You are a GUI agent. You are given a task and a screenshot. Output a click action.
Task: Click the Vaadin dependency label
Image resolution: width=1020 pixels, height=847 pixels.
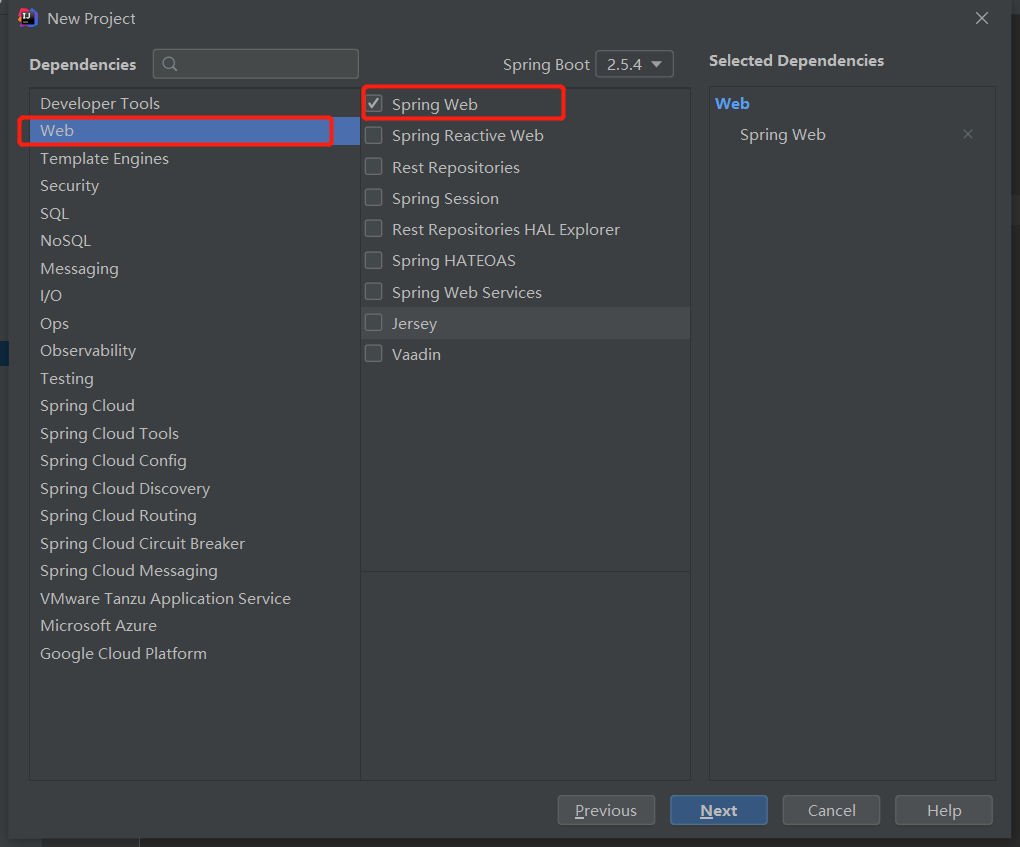click(416, 355)
